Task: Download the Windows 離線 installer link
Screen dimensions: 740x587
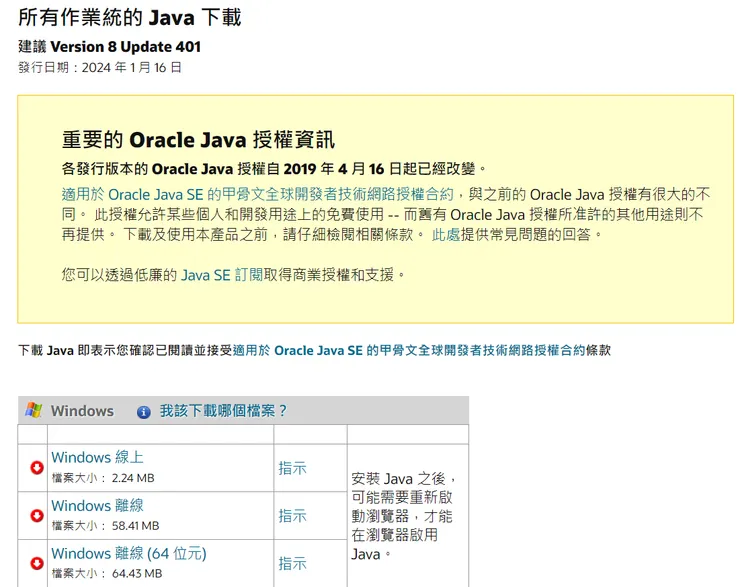Action: [x=97, y=505]
